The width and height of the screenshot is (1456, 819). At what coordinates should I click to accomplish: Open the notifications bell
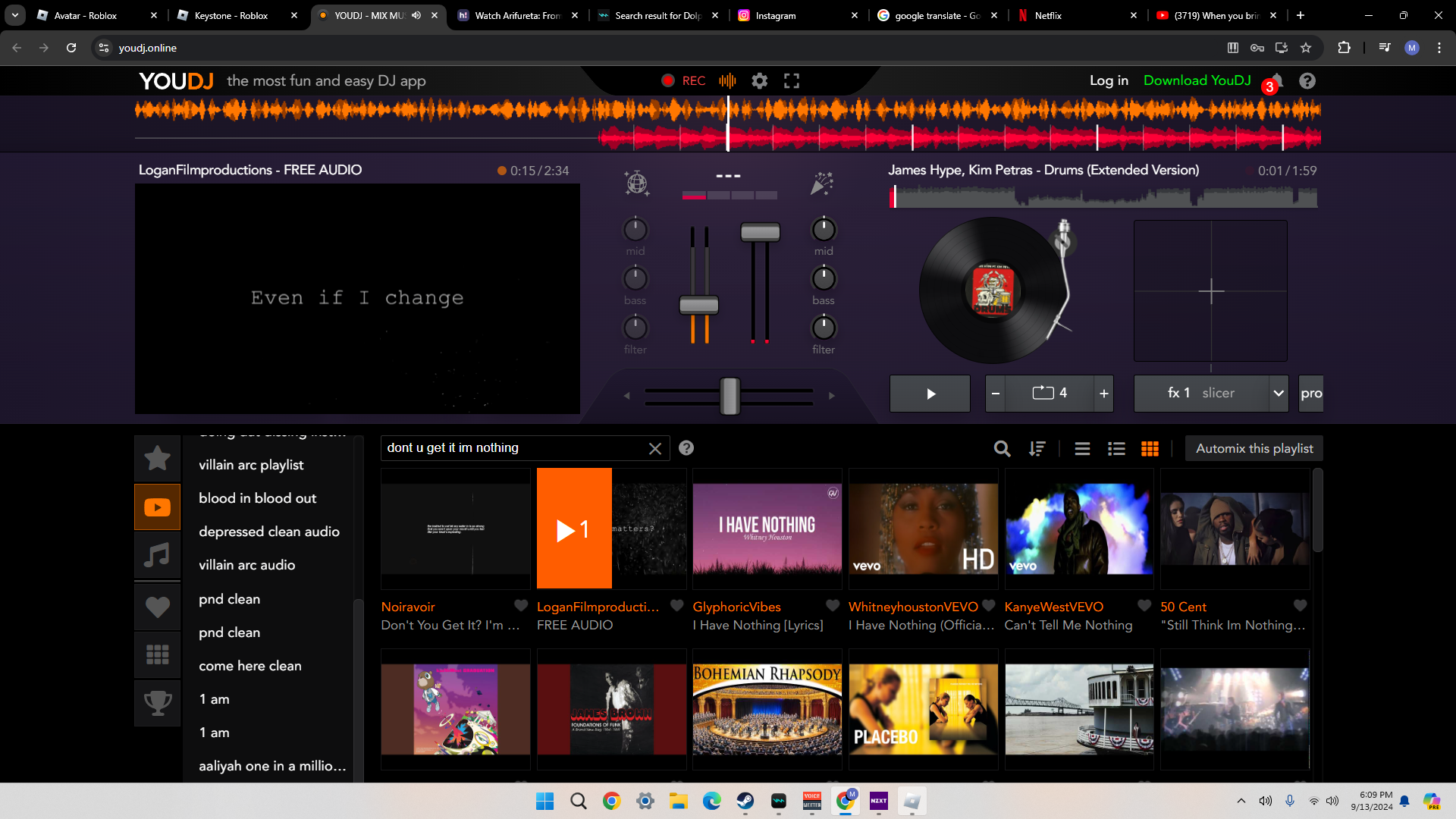click(x=1276, y=81)
